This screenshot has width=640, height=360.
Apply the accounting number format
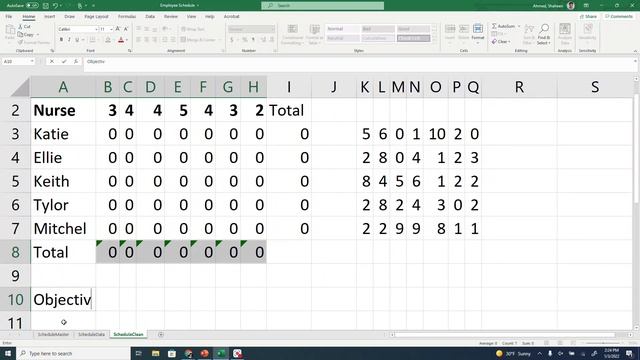(232, 40)
